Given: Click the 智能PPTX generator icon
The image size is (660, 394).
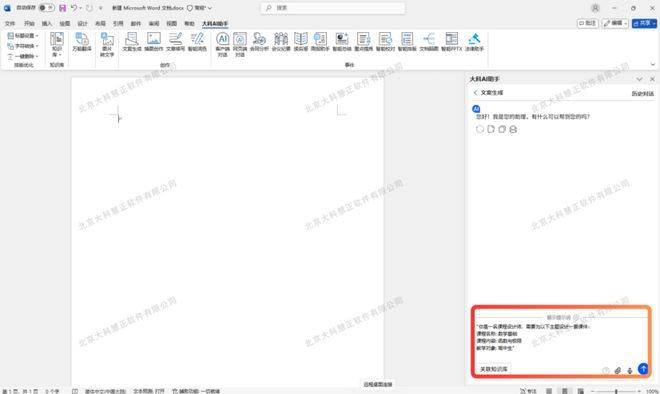Looking at the screenshot, I should (452, 42).
